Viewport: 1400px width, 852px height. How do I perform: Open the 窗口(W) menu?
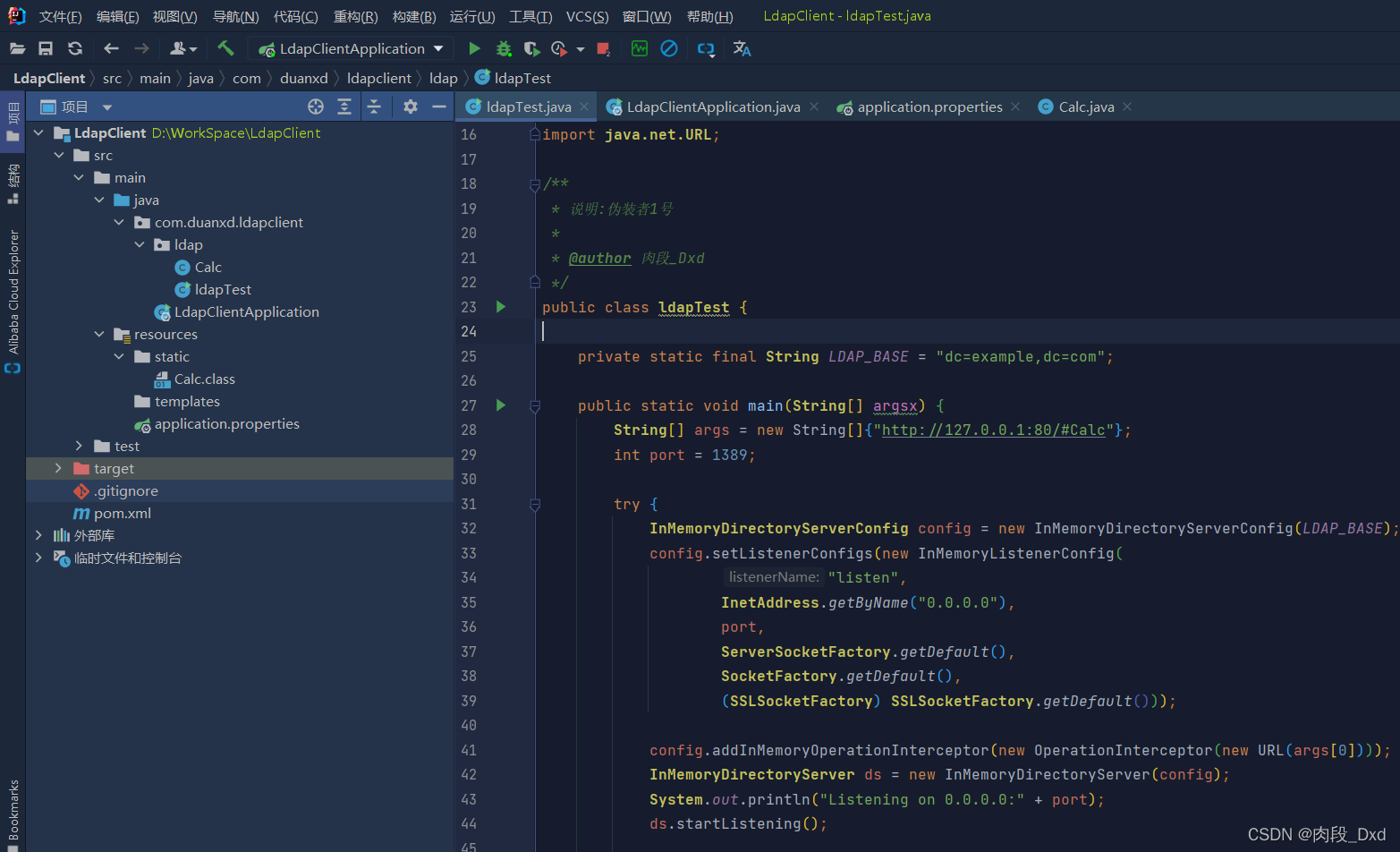(x=647, y=16)
